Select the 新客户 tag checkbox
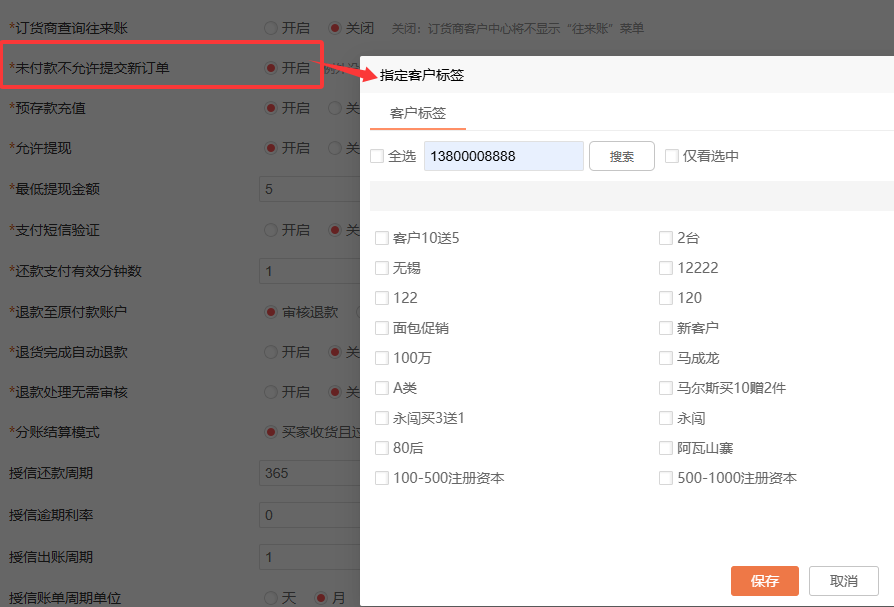The width and height of the screenshot is (894, 607). click(665, 327)
